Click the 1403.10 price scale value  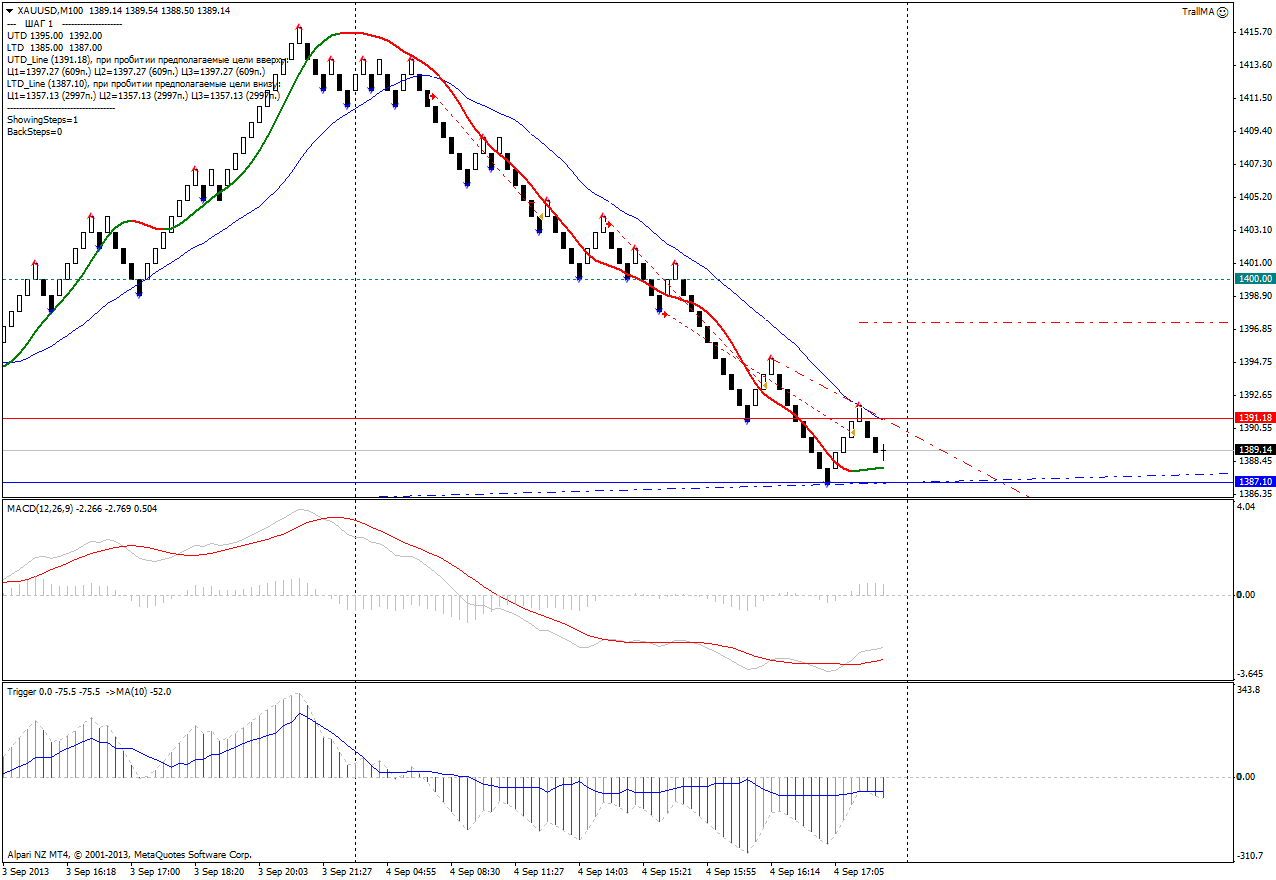coord(1254,230)
